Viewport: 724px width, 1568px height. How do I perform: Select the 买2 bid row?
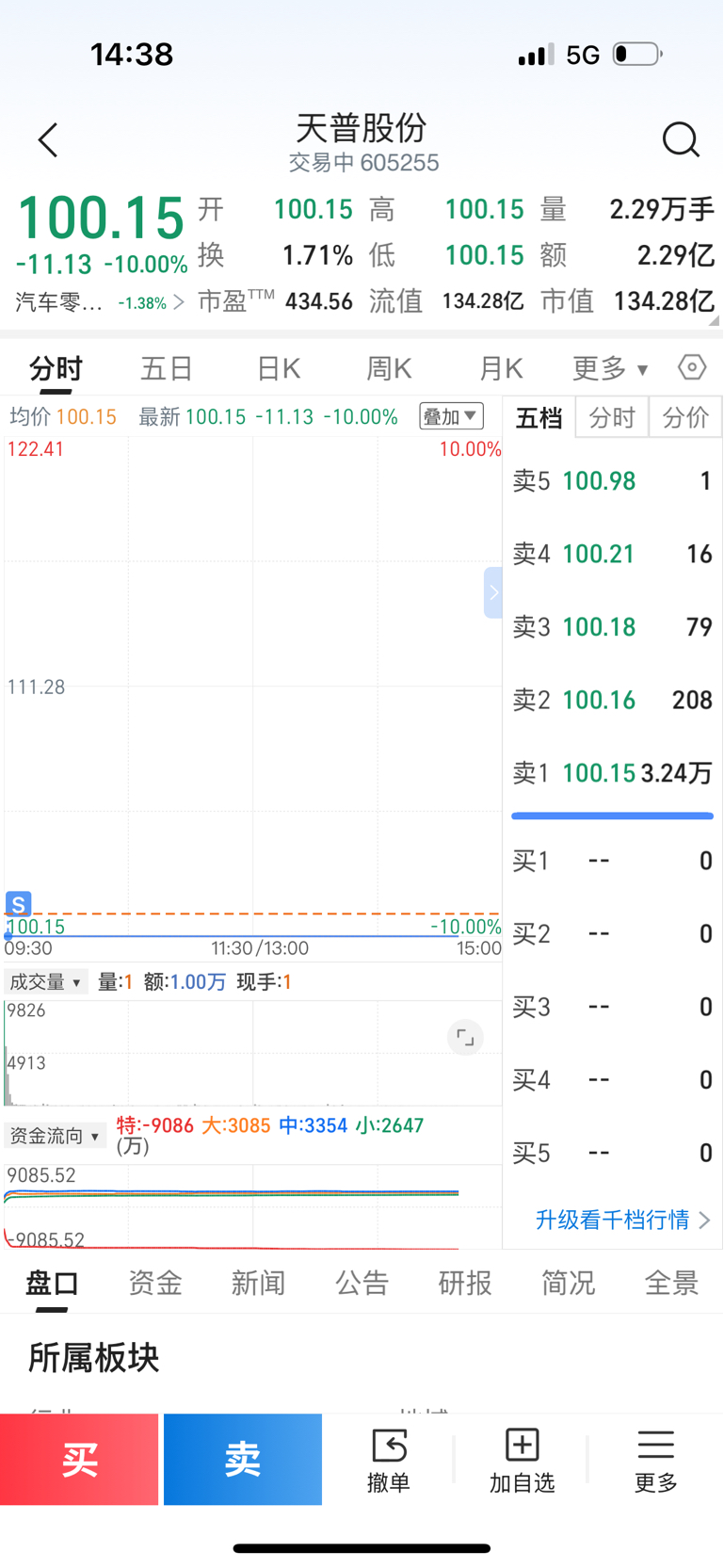[612, 934]
